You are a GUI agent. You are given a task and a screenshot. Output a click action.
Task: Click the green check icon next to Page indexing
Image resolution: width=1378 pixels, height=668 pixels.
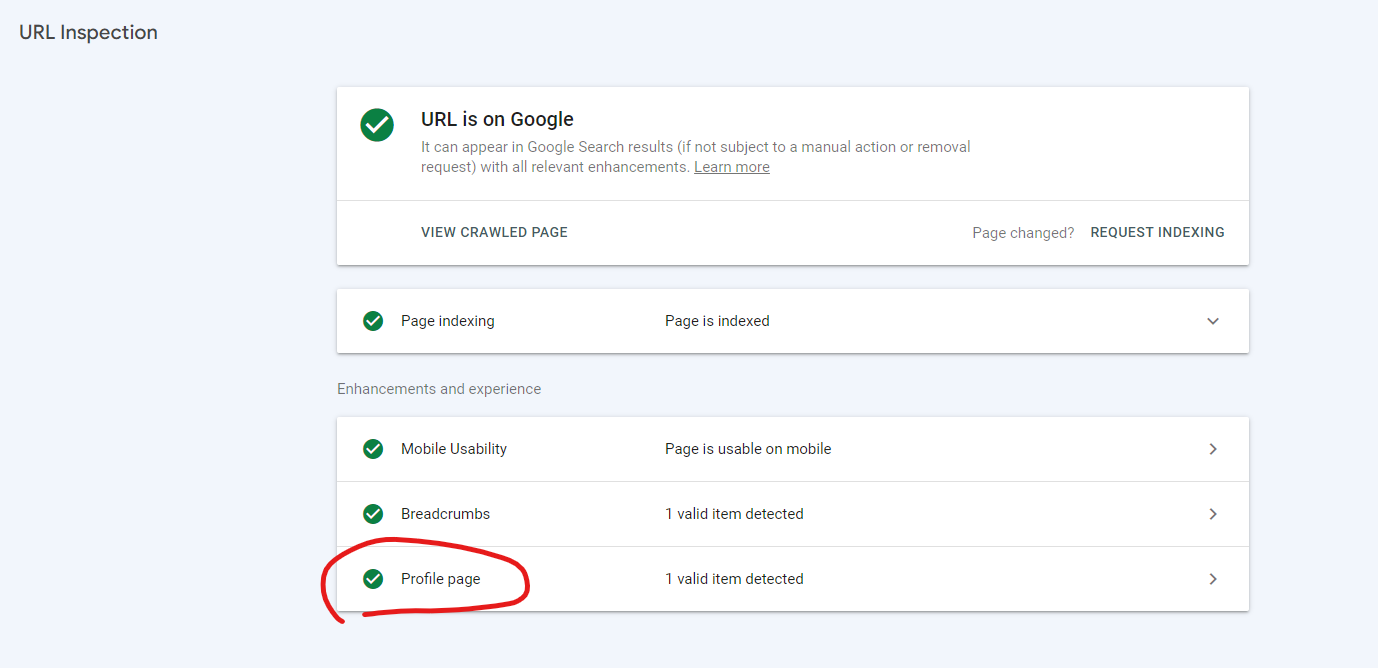click(x=373, y=321)
